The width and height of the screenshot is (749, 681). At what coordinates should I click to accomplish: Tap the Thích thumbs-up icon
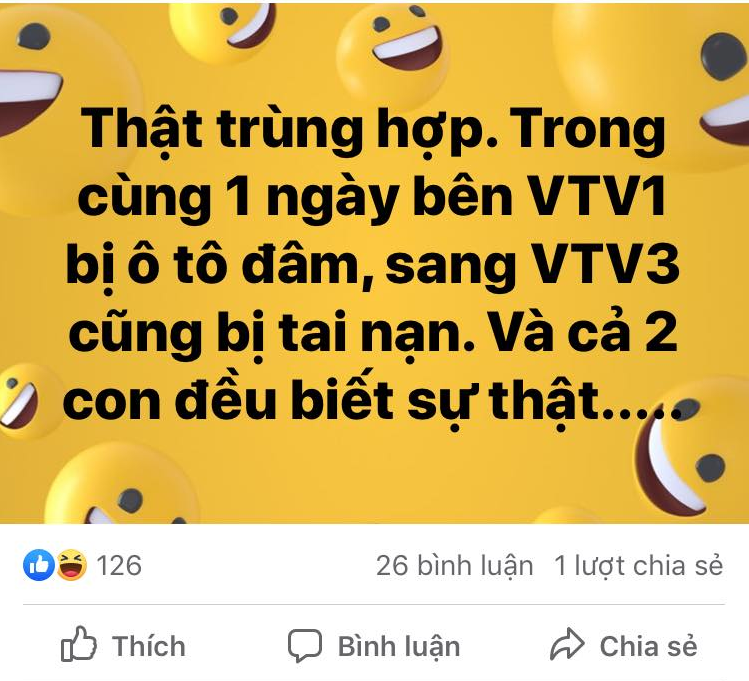point(79,644)
